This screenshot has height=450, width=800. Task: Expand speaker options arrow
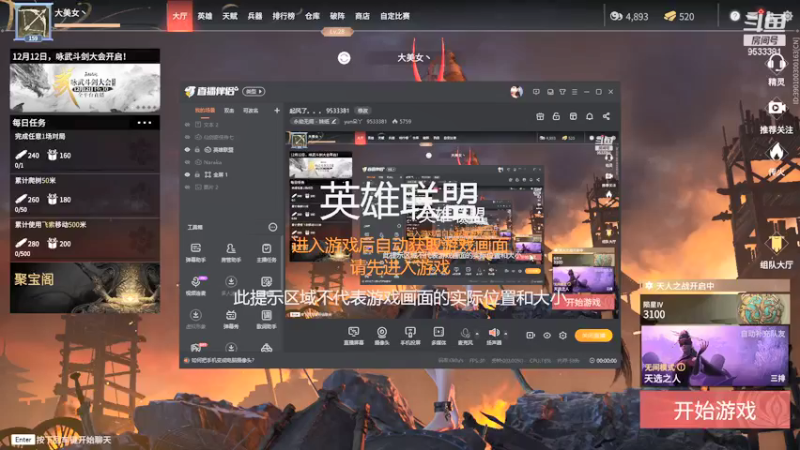coord(506,334)
